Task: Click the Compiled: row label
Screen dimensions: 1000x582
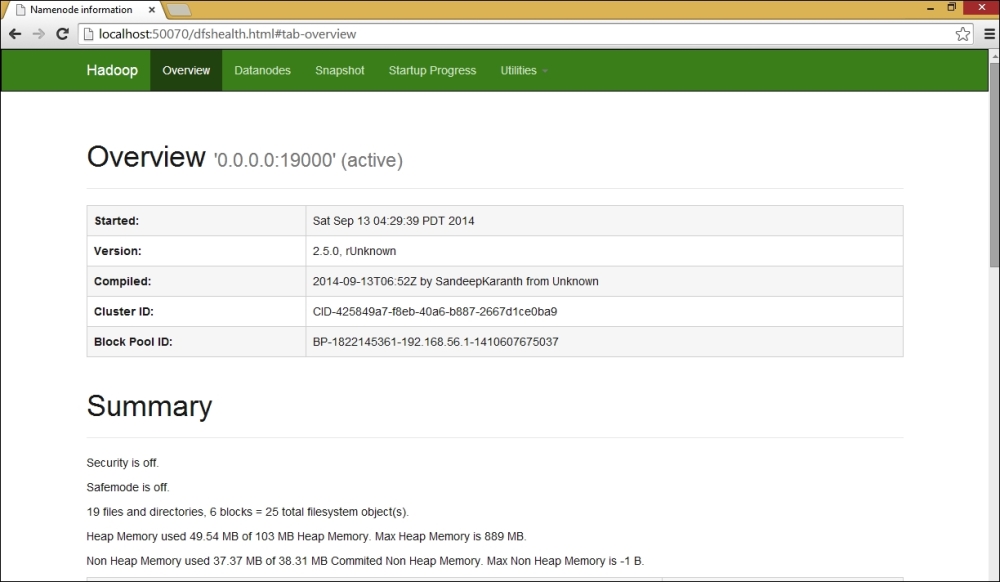Action: tap(122, 281)
